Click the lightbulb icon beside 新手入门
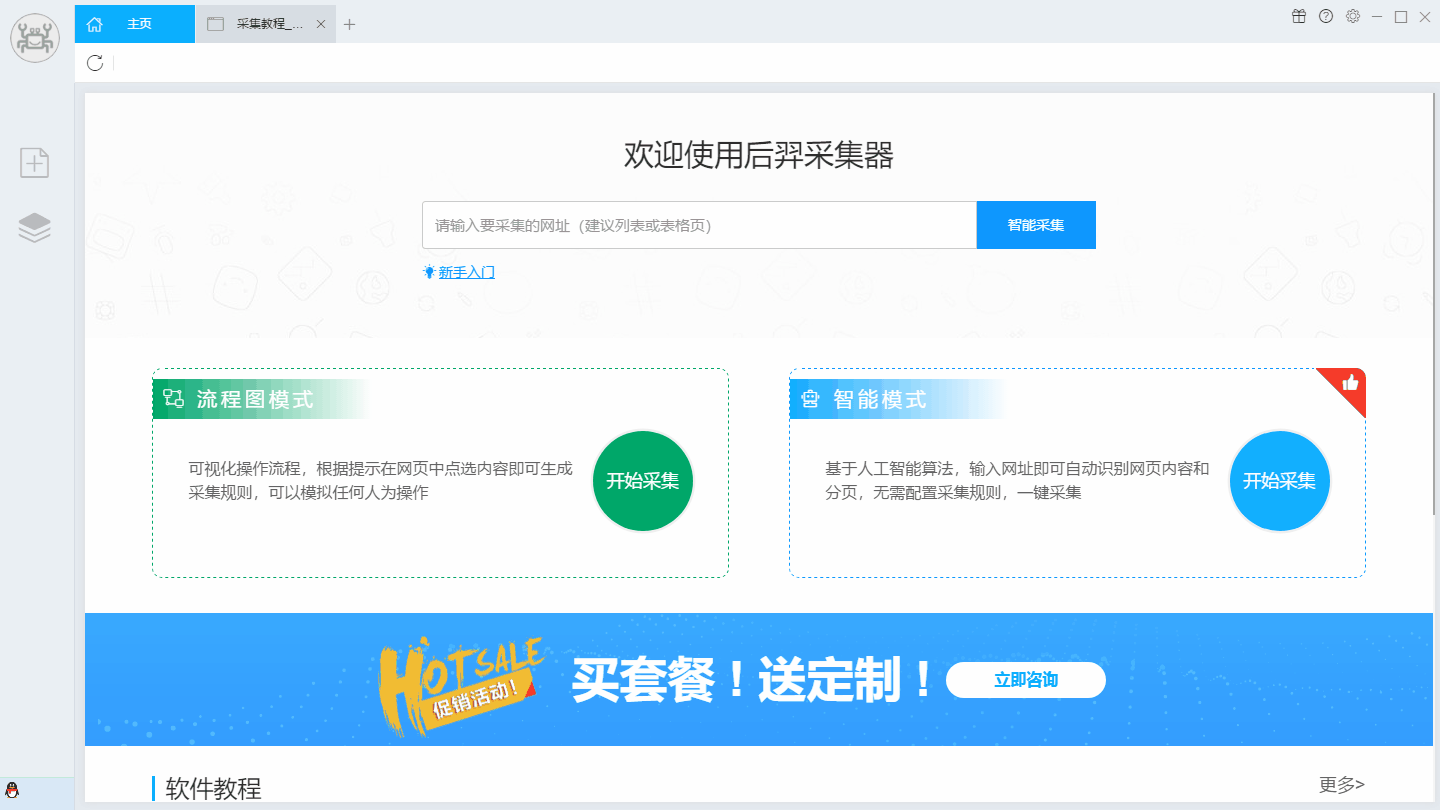Screen dimensions: 1440x810 click(429, 272)
